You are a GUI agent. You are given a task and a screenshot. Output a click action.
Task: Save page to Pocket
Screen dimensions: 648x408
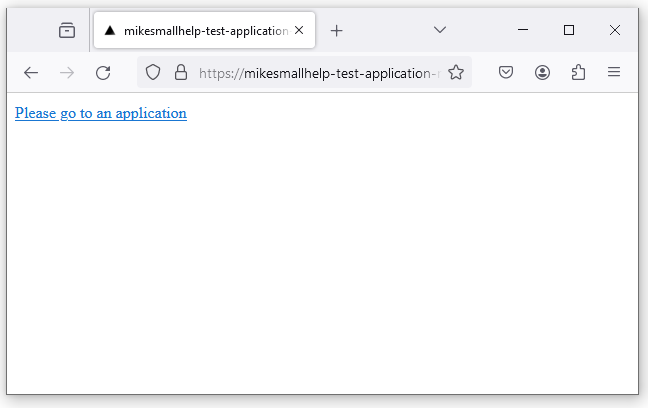[x=506, y=72]
